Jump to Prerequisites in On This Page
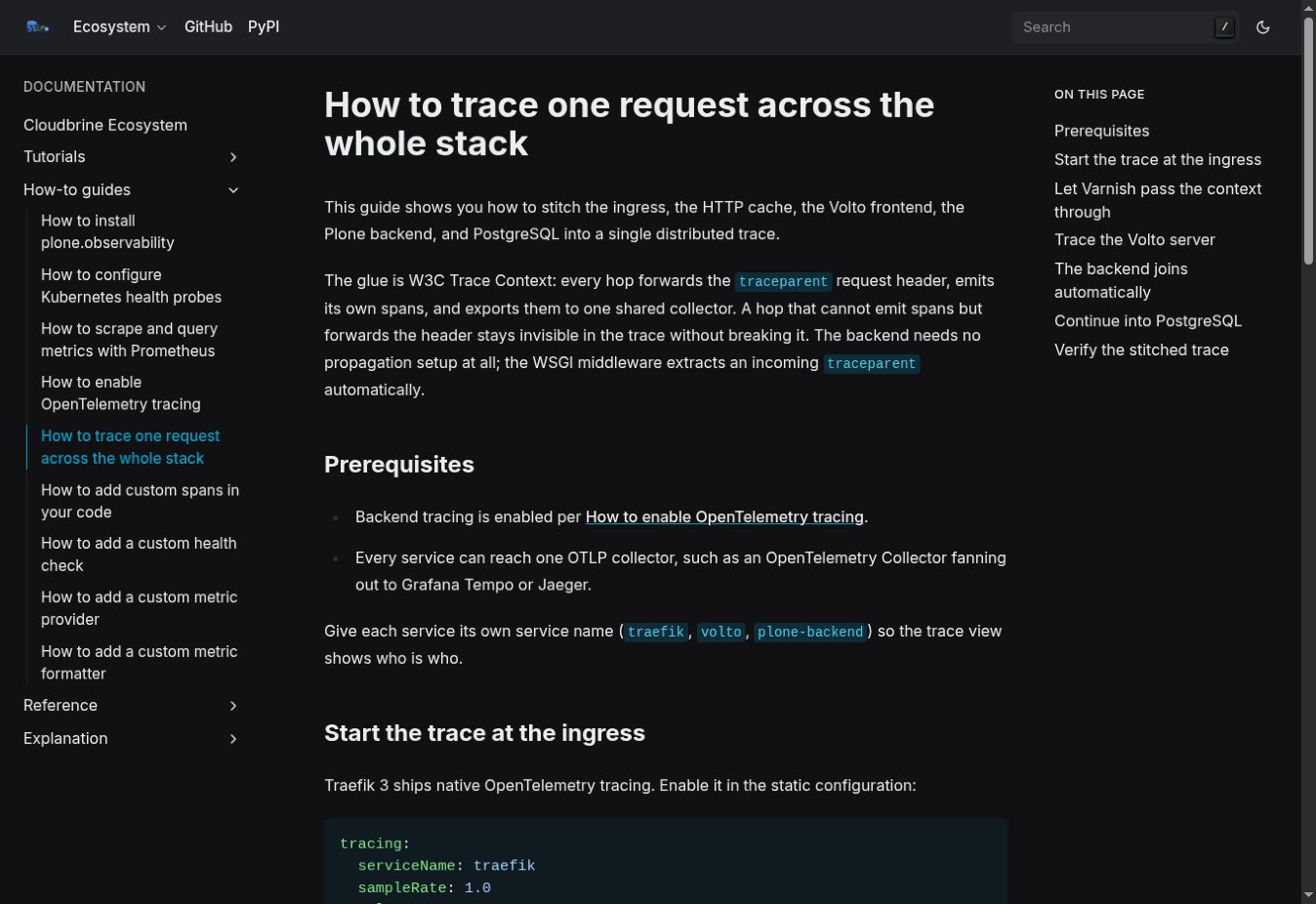Image resolution: width=1316 pixels, height=904 pixels. (1101, 131)
